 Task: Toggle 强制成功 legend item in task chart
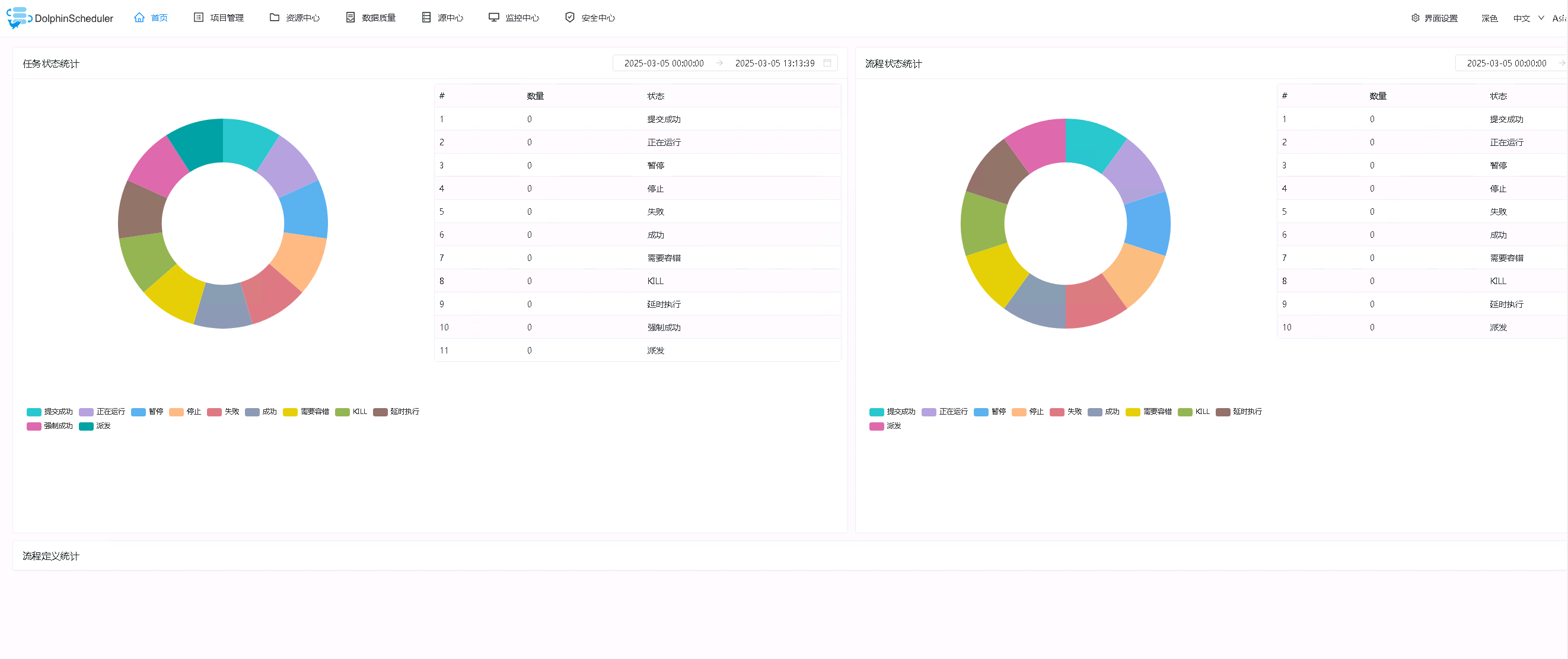50,426
